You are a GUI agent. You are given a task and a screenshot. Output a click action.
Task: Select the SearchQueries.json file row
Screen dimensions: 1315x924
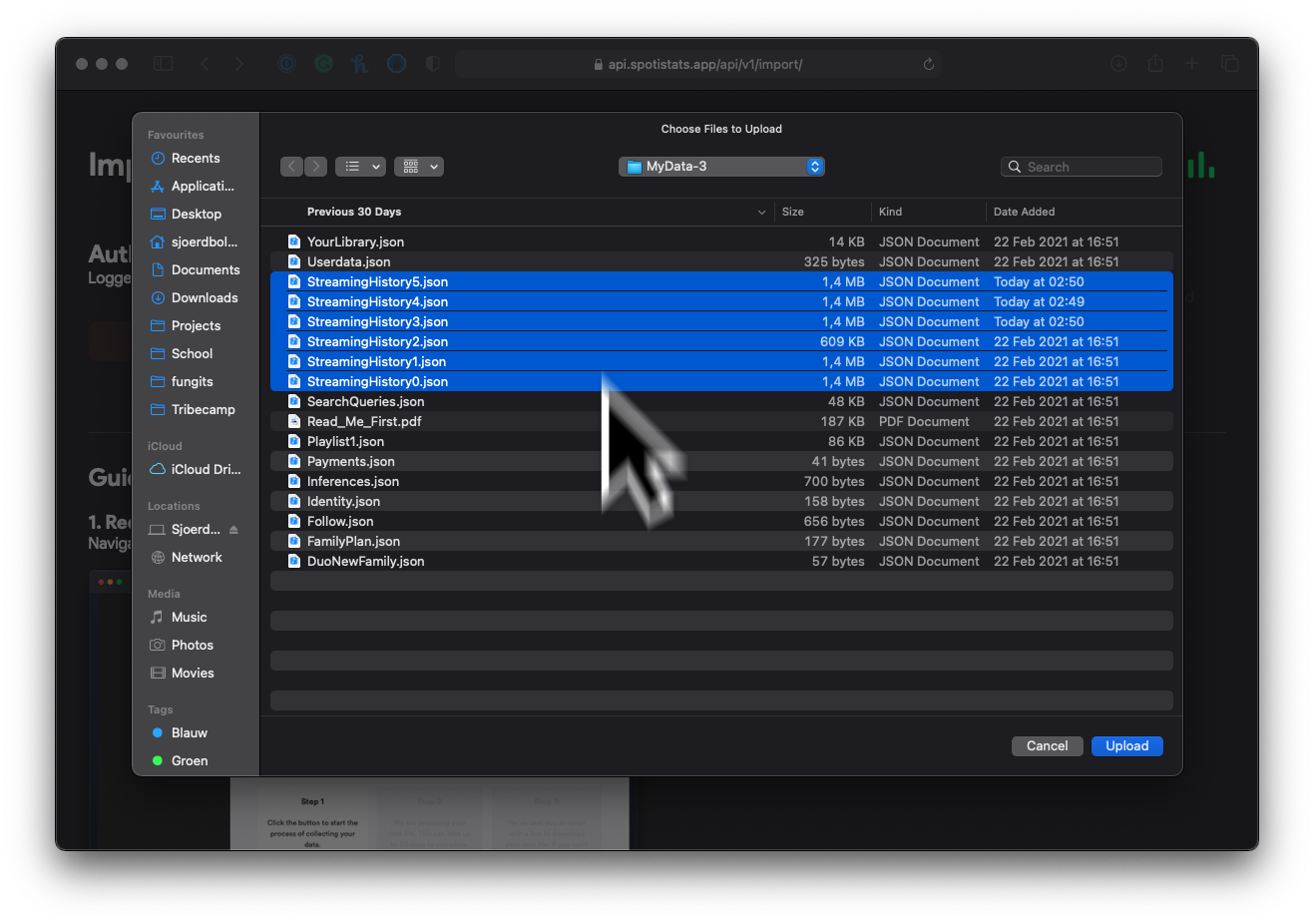[x=365, y=402]
